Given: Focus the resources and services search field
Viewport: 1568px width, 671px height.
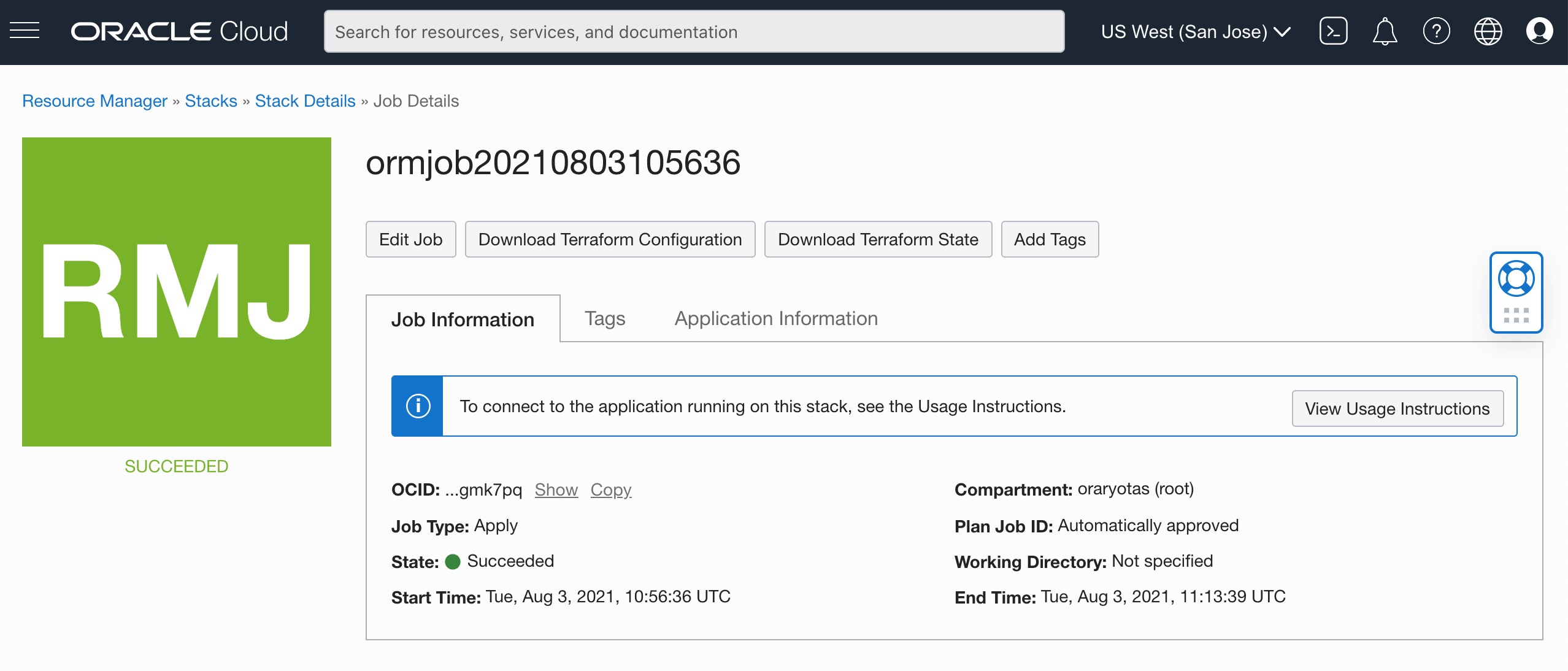Looking at the screenshot, I should tap(693, 31).
